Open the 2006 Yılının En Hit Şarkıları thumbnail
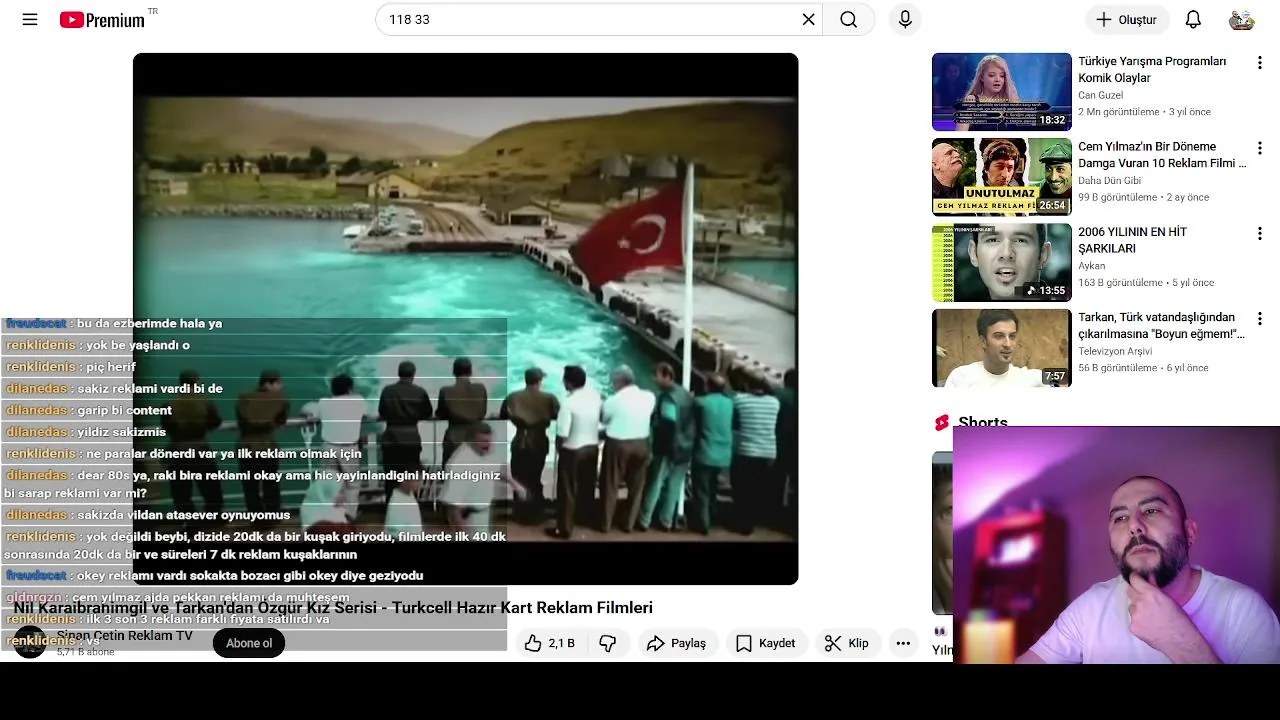This screenshot has height=720, width=1280. pyautogui.click(x=1001, y=262)
